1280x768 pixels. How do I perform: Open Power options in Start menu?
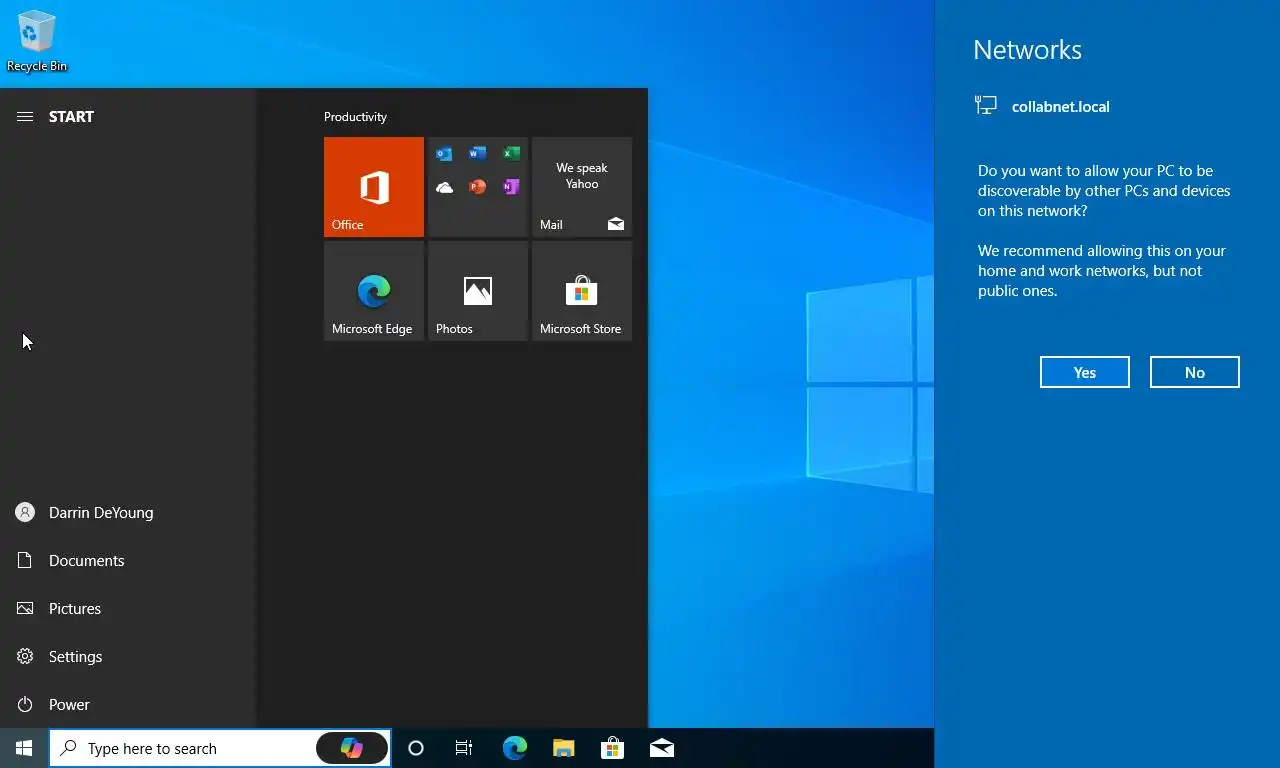(128, 705)
